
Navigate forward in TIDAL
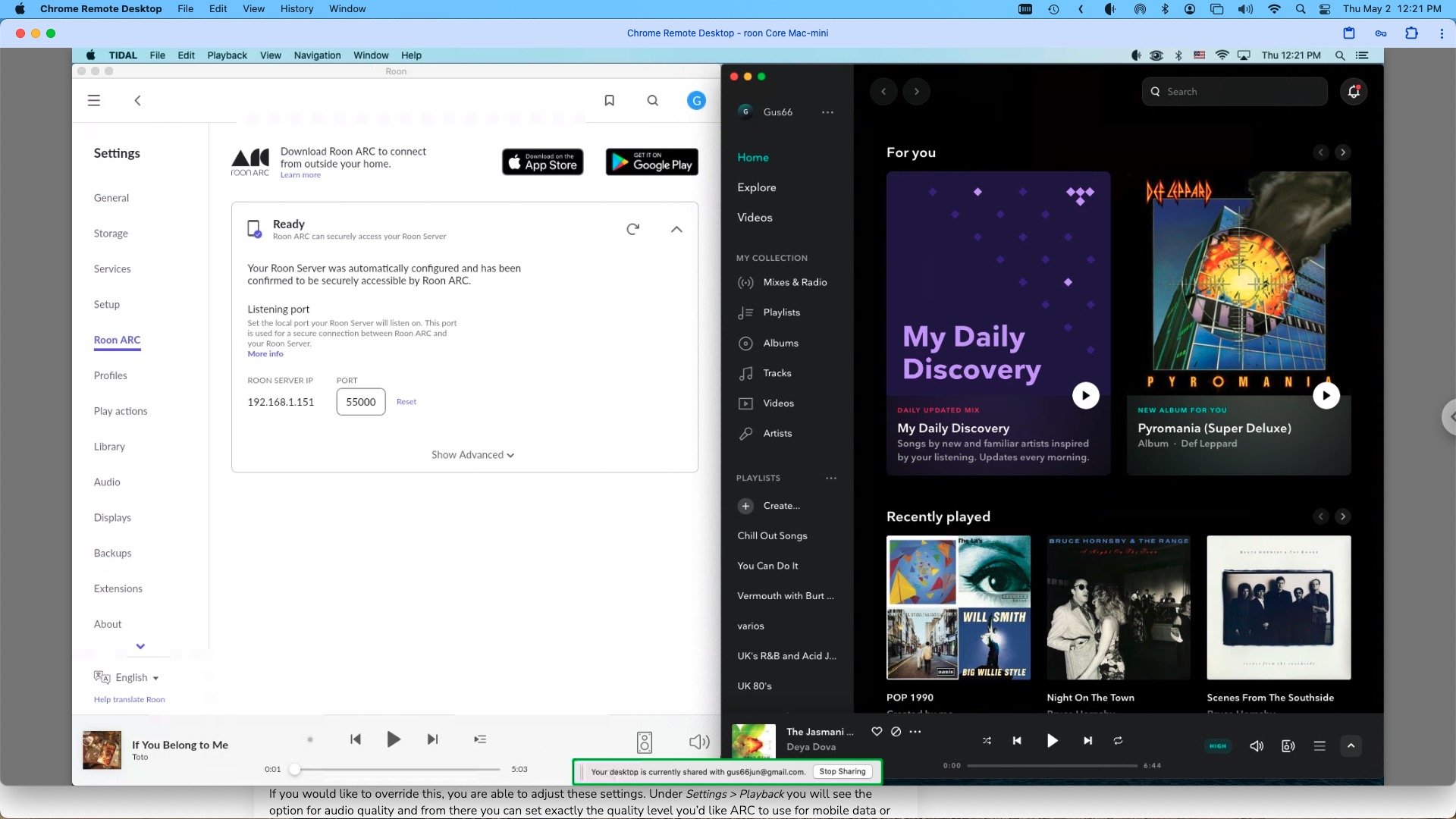click(x=917, y=92)
